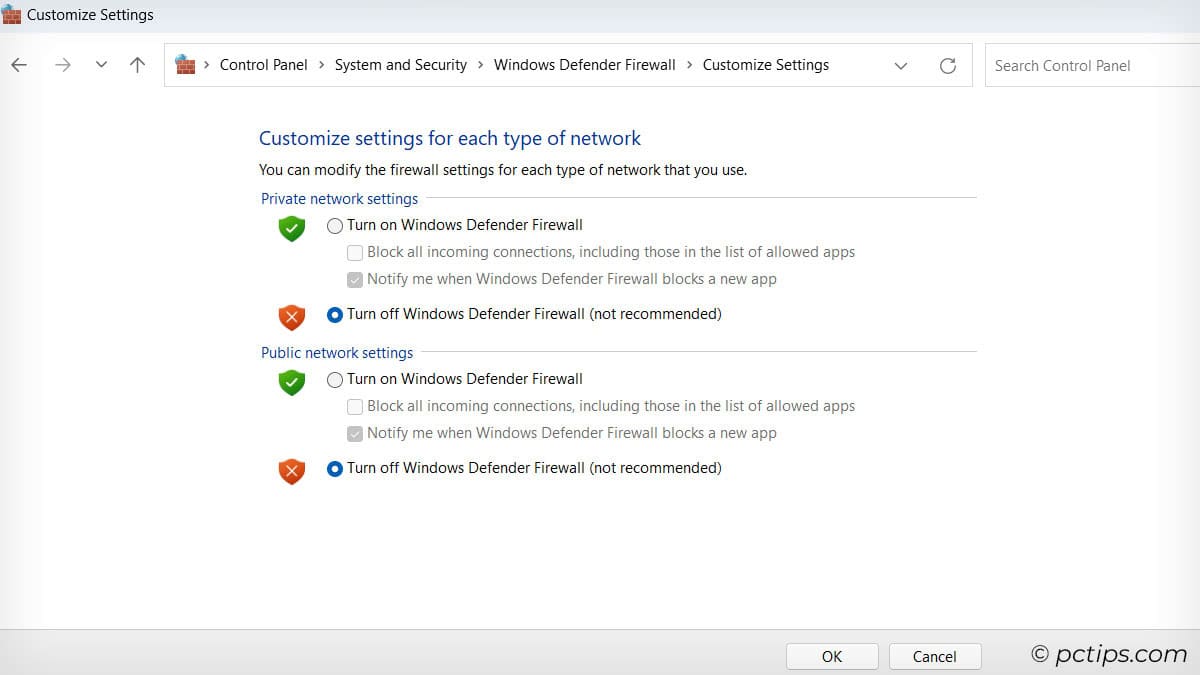Open the address bar dropdown chevron
The image size is (1200, 675).
[x=900, y=64]
